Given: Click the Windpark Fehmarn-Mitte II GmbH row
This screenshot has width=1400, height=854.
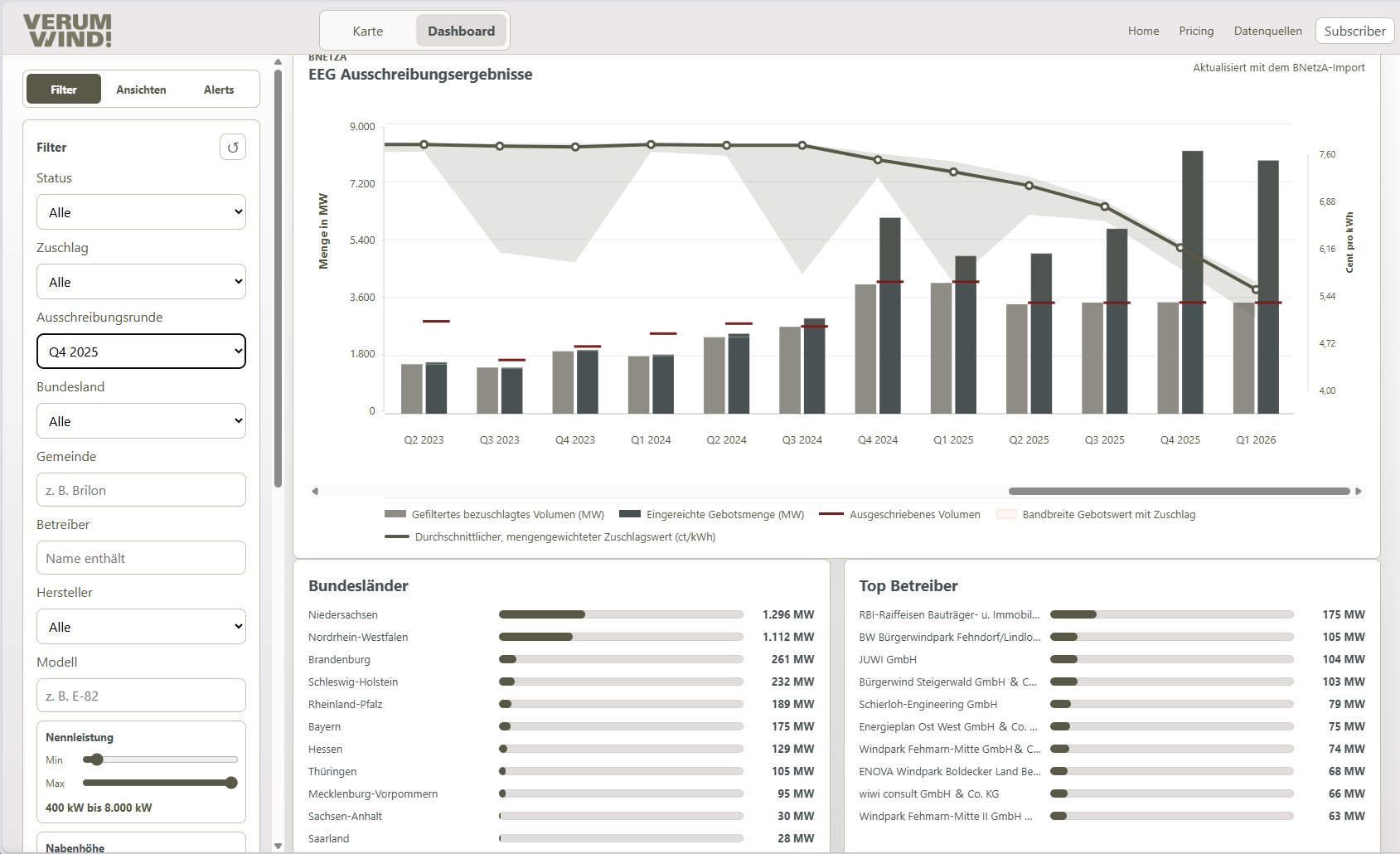Looking at the screenshot, I should click(1112, 816).
